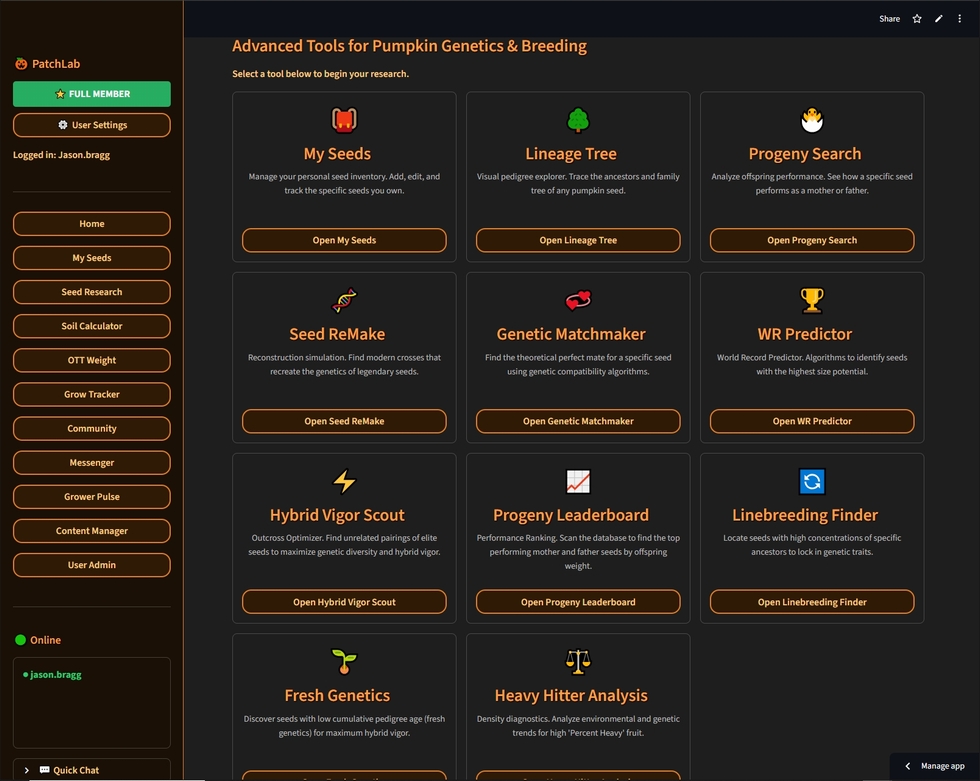This screenshot has width=980, height=781.
Task: Open User Settings in sidebar
Action: pos(92,125)
